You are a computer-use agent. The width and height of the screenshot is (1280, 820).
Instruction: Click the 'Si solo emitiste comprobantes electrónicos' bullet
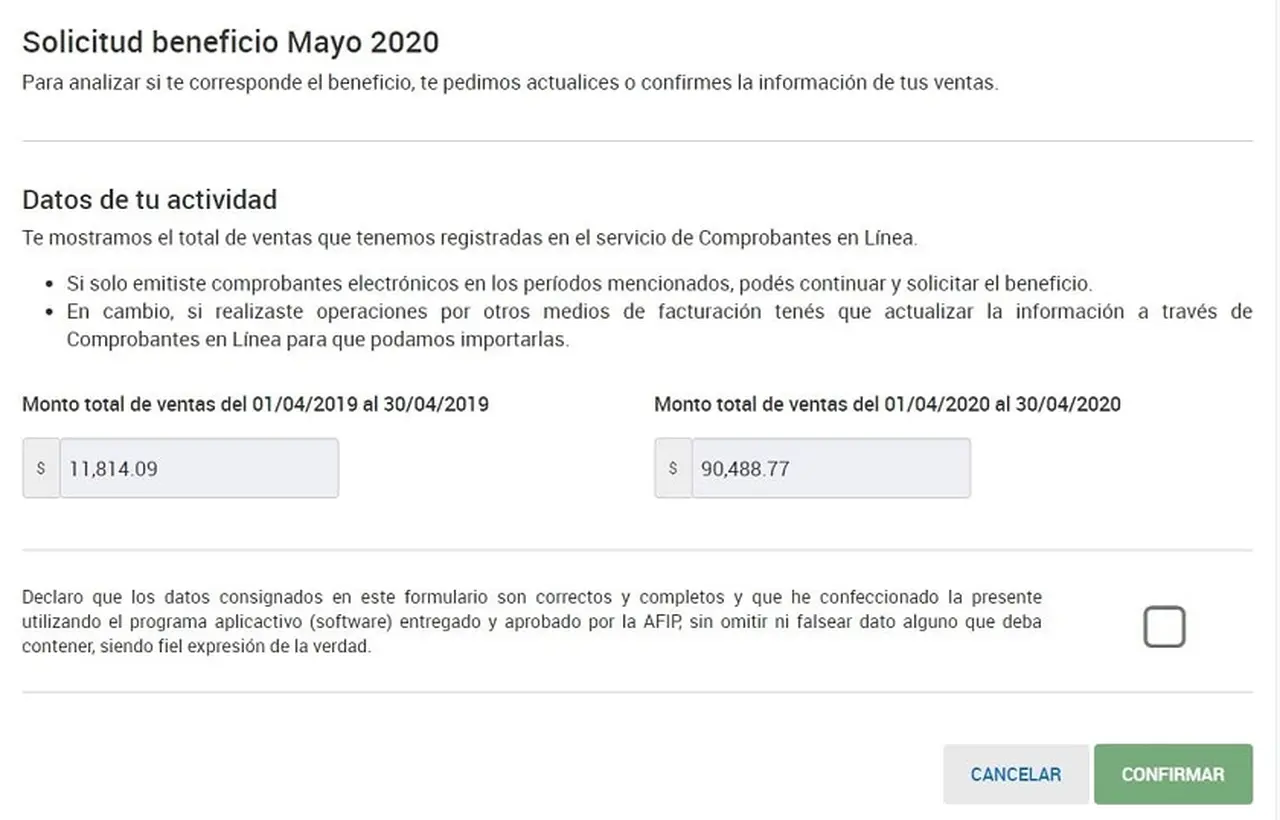point(579,284)
